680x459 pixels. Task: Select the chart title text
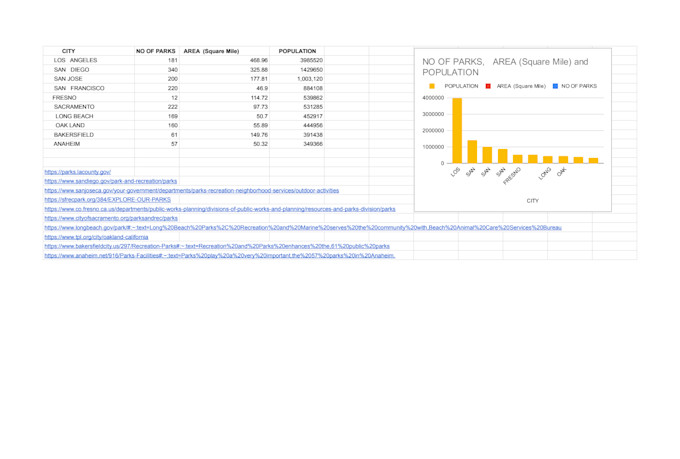tap(505, 67)
